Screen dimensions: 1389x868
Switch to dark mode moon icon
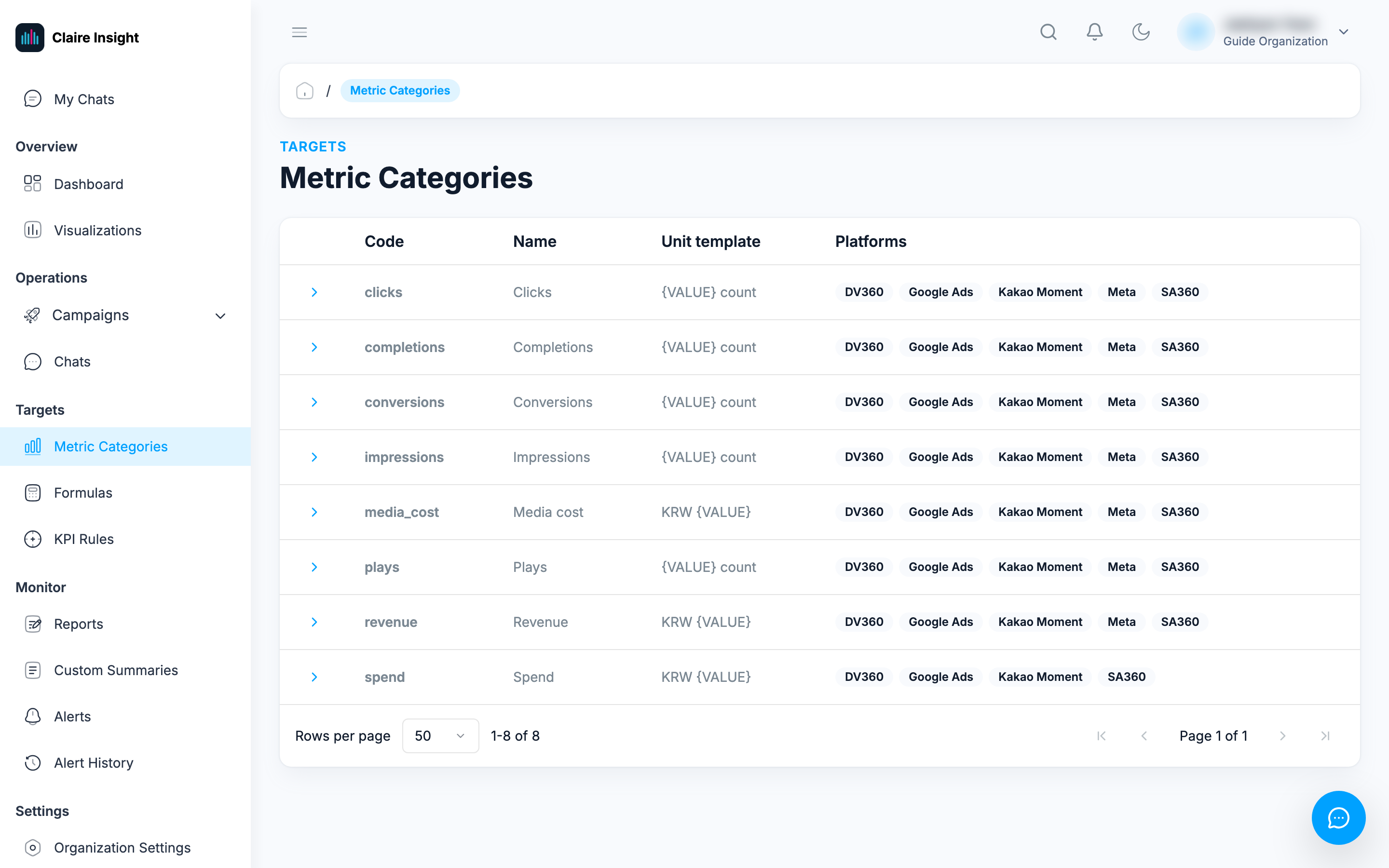(1141, 32)
